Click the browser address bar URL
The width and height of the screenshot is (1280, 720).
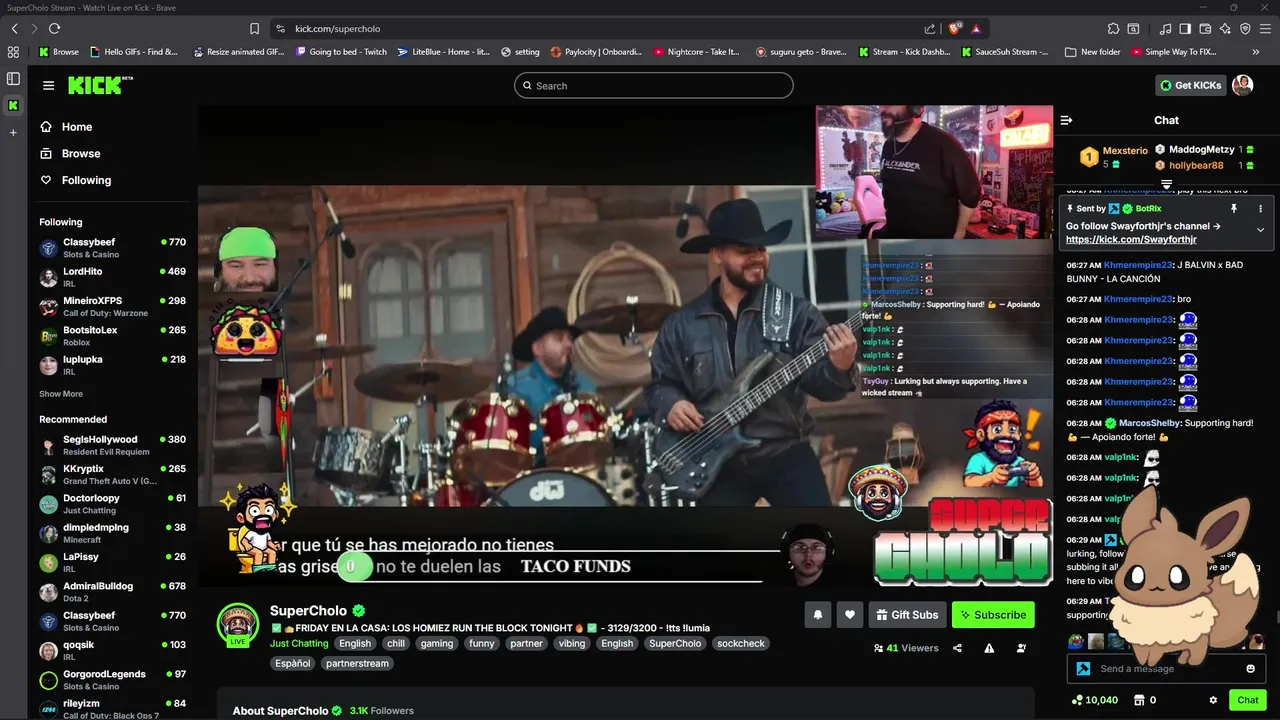click(337, 28)
